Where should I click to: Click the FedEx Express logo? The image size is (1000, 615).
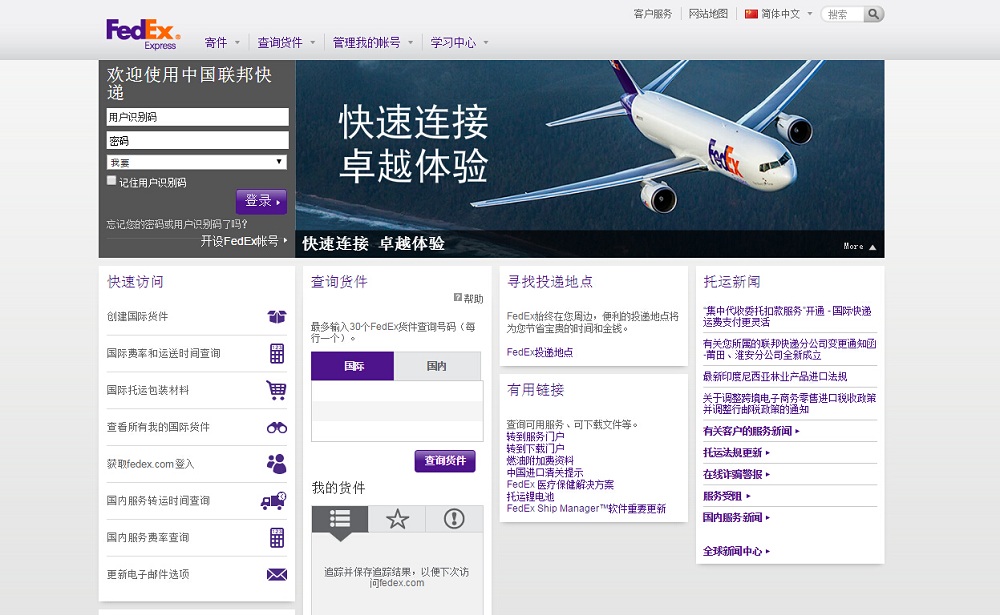(143, 34)
